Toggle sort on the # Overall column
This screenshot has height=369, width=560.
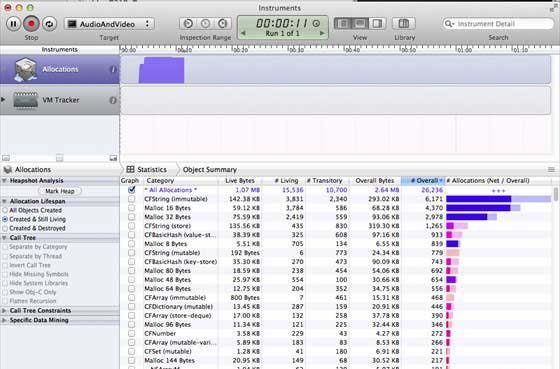click(x=423, y=181)
